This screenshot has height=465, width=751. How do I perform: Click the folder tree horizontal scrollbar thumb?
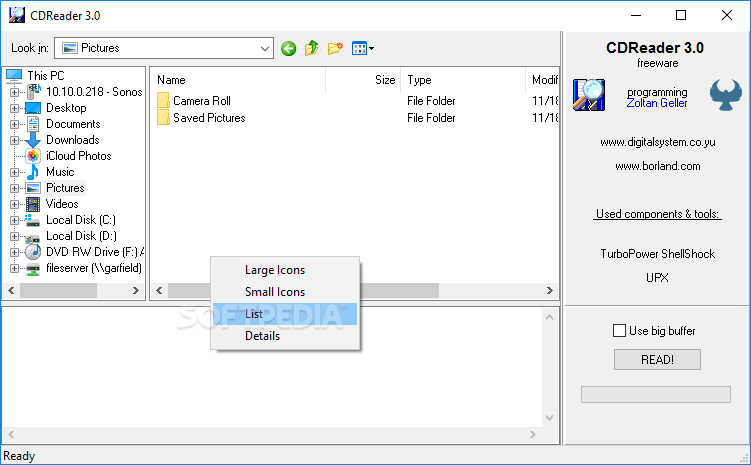coord(58,290)
